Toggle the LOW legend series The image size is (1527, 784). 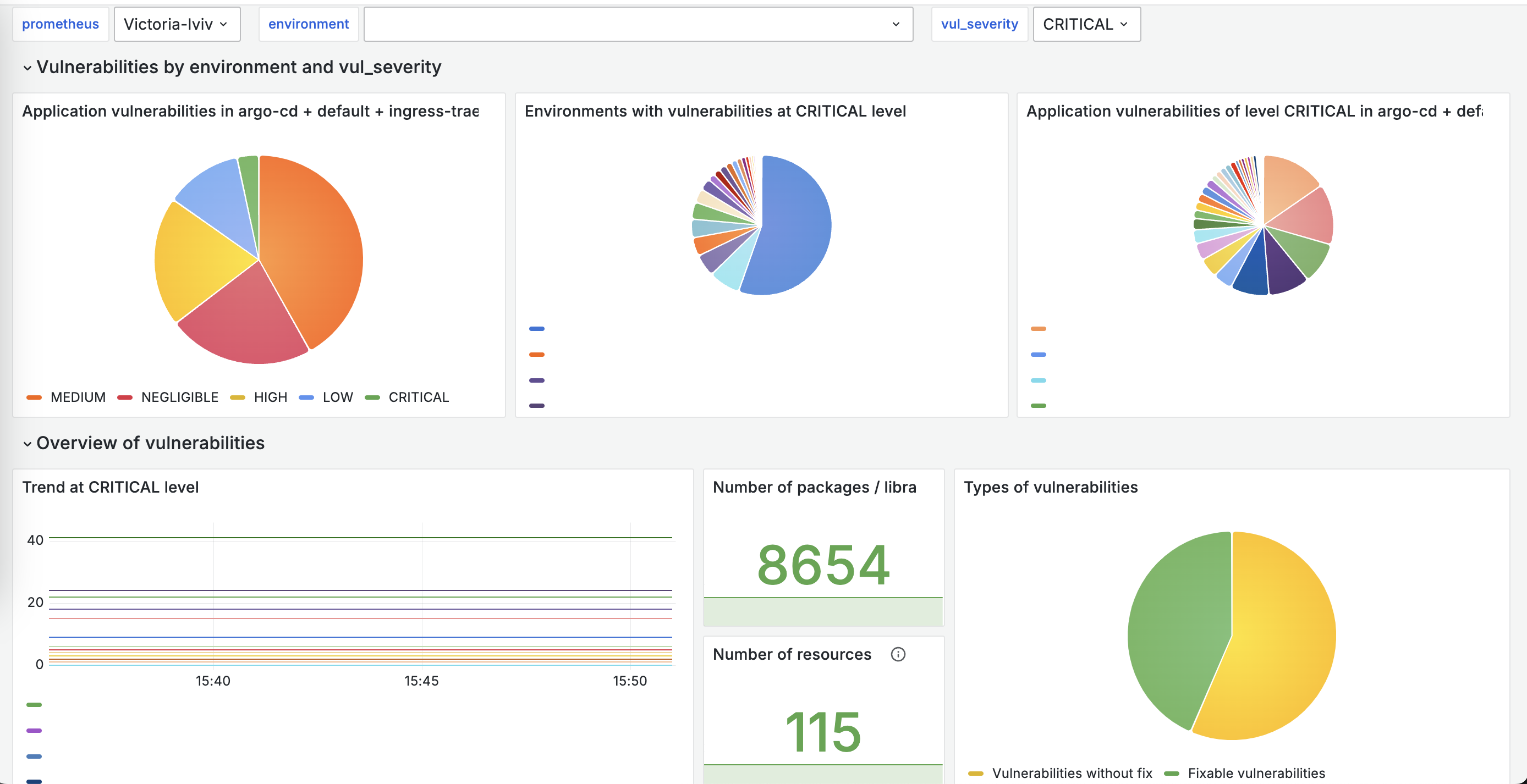pyautogui.click(x=326, y=397)
